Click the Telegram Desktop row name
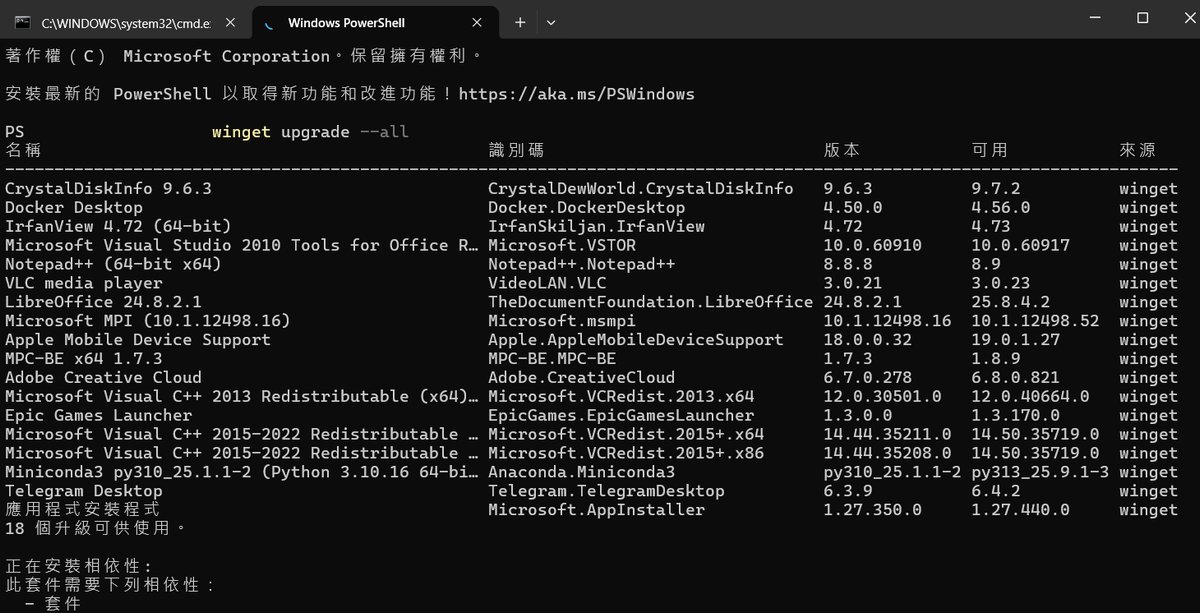This screenshot has height=613, width=1200. (83, 491)
